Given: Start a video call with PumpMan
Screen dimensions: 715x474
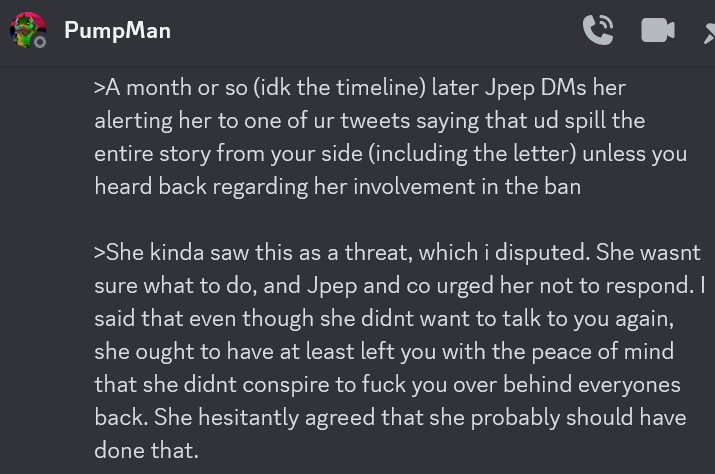Looking at the screenshot, I should [657, 30].
